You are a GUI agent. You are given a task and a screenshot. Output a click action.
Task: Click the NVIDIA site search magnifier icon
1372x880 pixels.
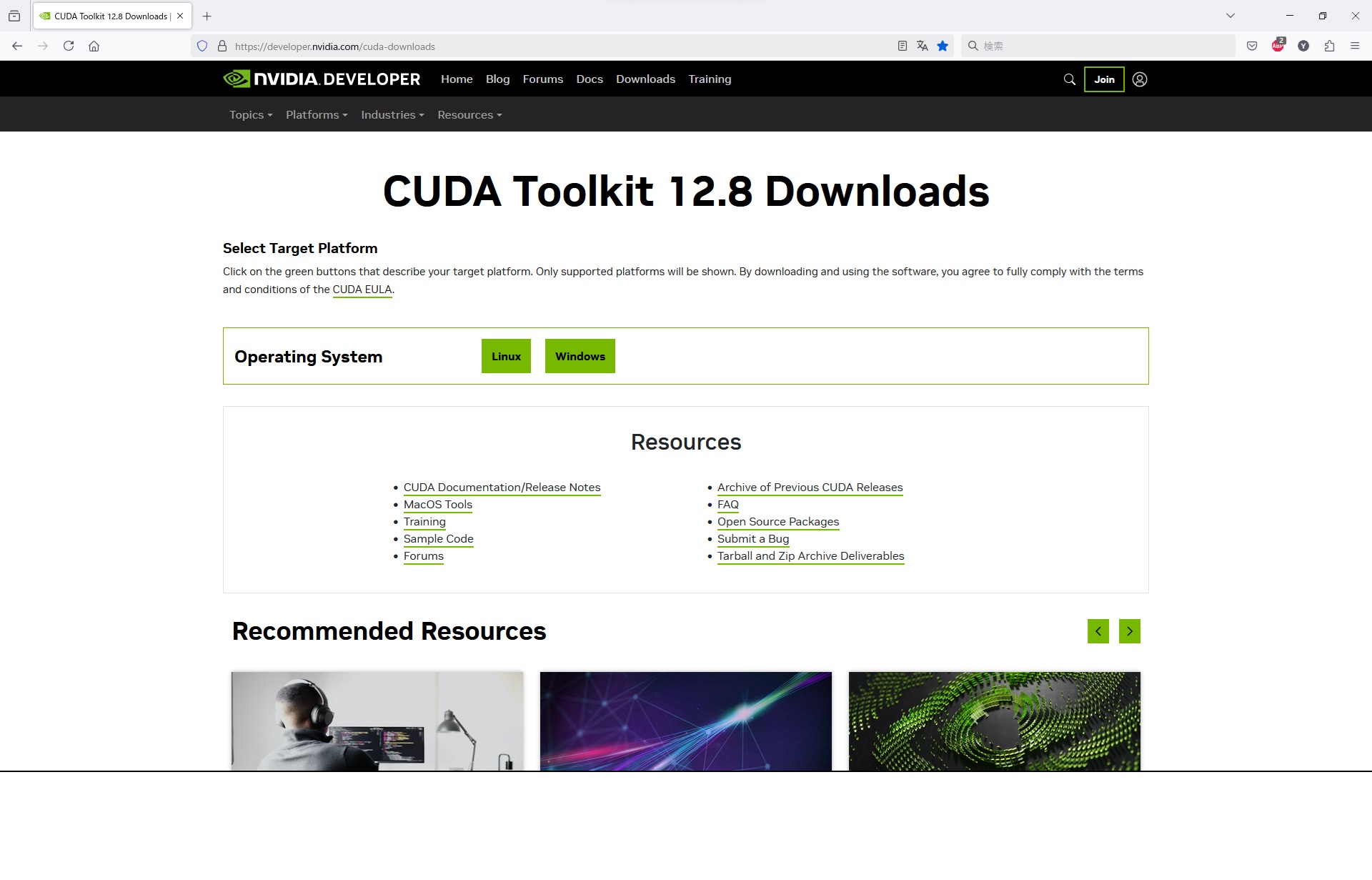tap(1069, 79)
